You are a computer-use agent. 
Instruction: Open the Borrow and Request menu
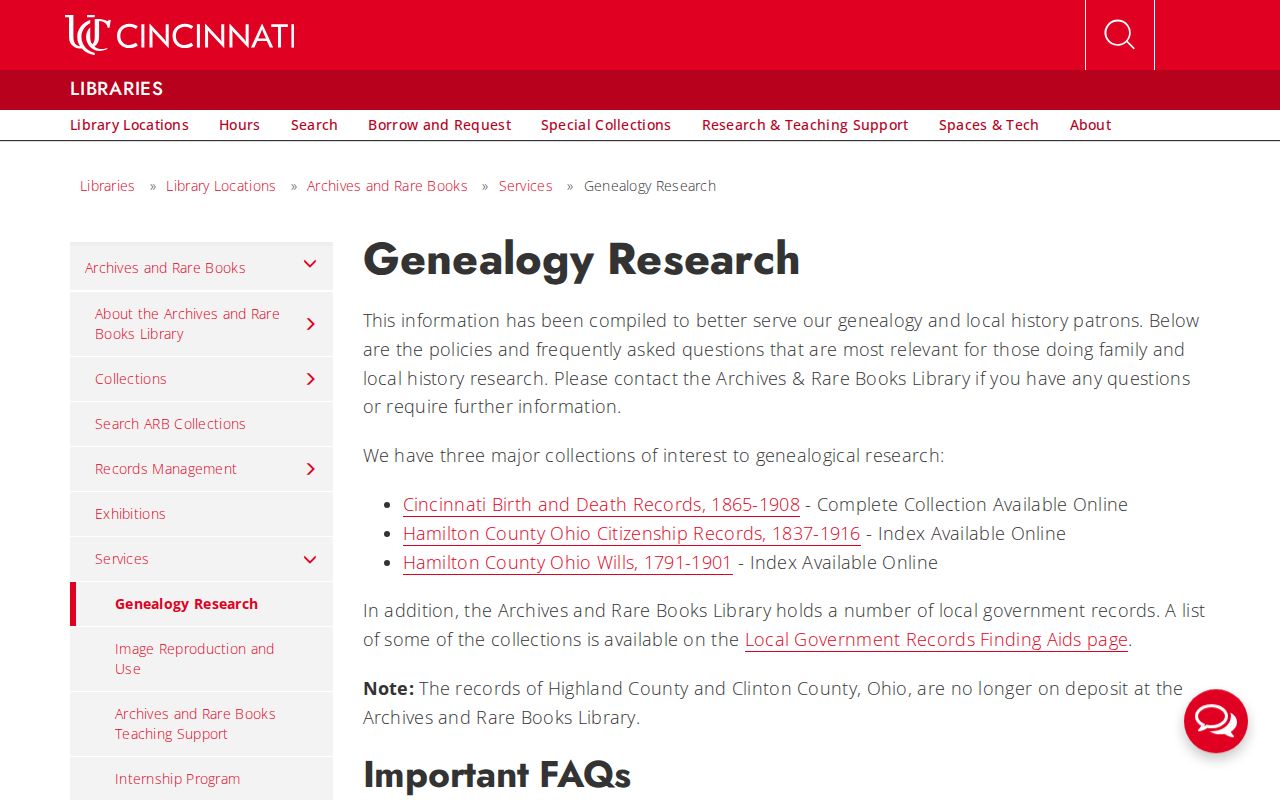tap(439, 125)
